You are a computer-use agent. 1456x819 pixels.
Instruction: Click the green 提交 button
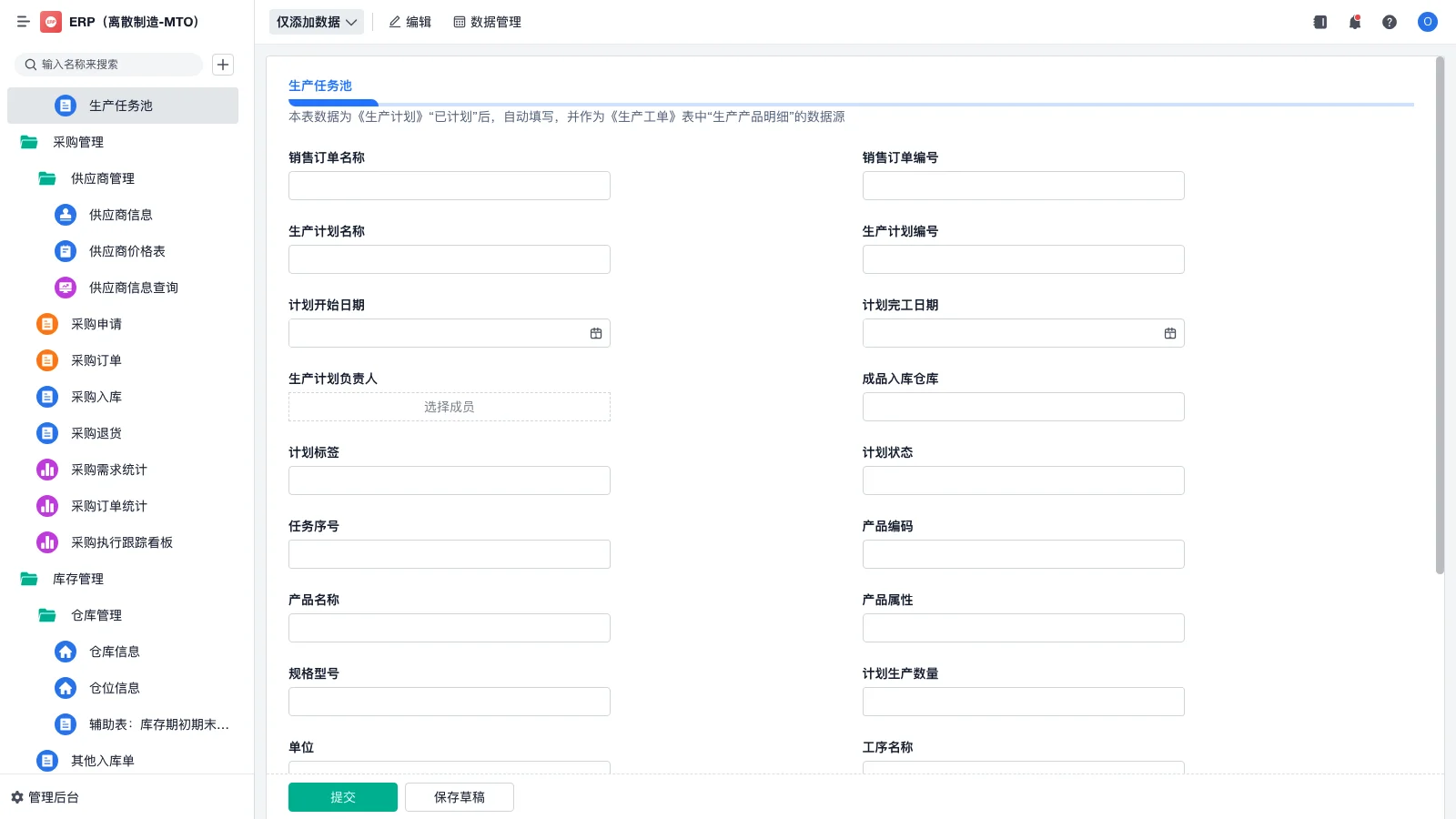[342, 797]
